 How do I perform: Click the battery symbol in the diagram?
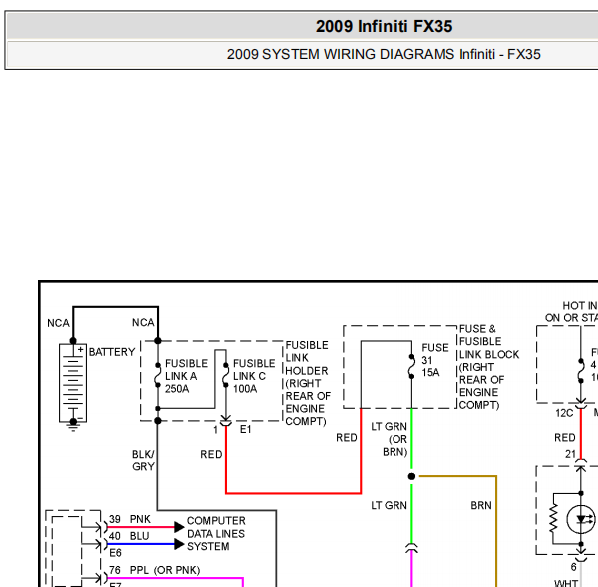pyautogui.click(x=73, y=383)
